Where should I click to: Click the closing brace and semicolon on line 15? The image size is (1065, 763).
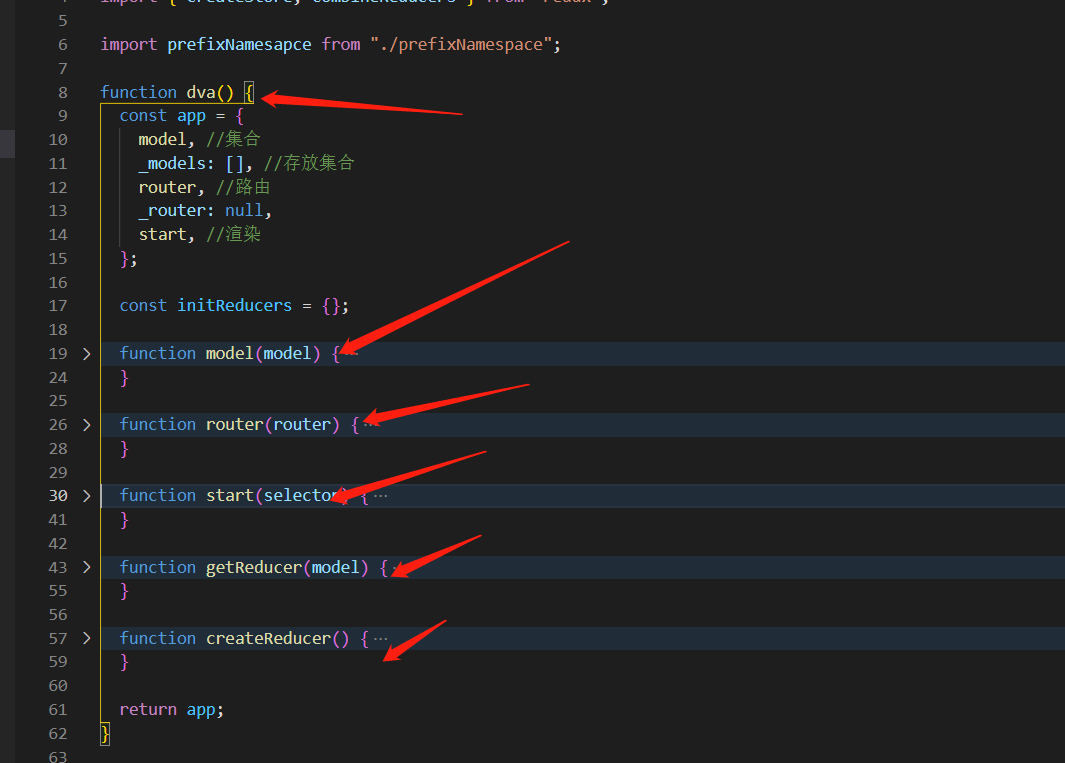pyautogui.click(x=128, y=259)
